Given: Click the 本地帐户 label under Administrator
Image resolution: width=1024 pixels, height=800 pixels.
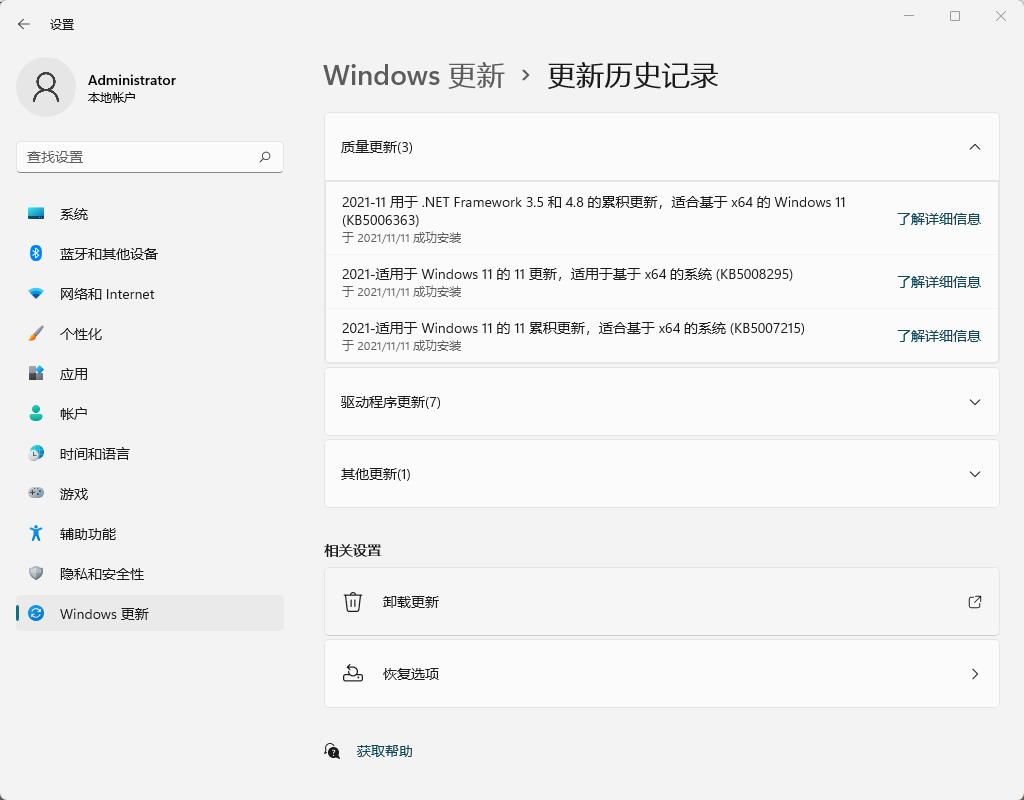Looking at the screenshot, I should point(112,97).
